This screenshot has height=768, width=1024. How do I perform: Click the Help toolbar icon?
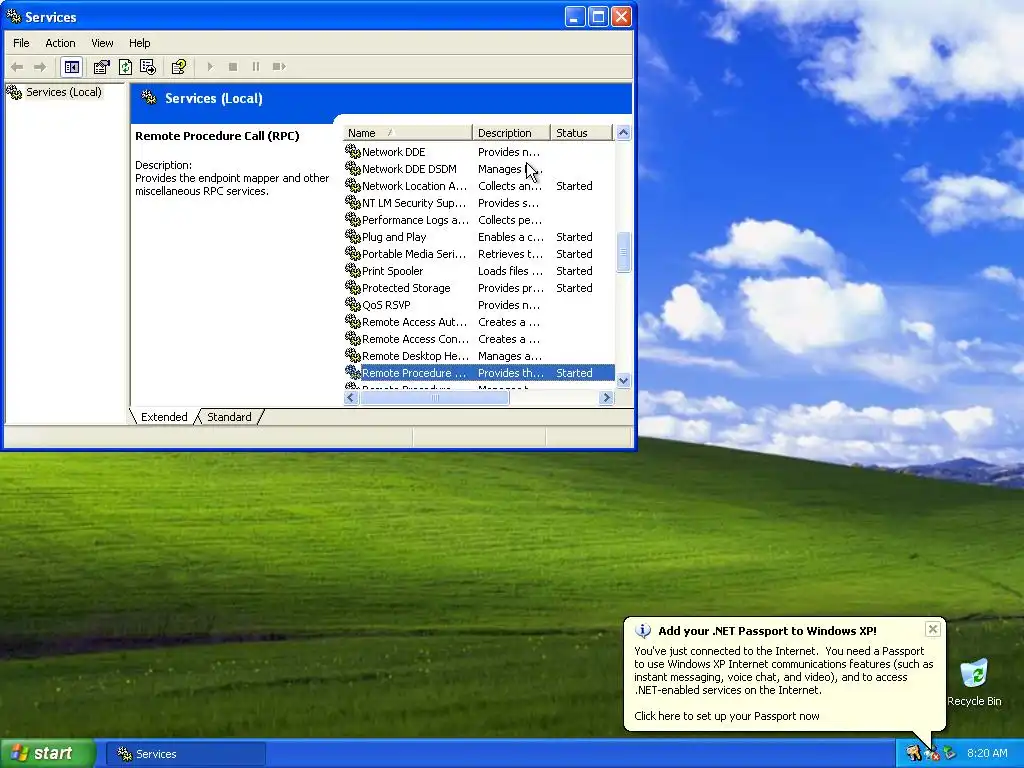pos(178,67)
